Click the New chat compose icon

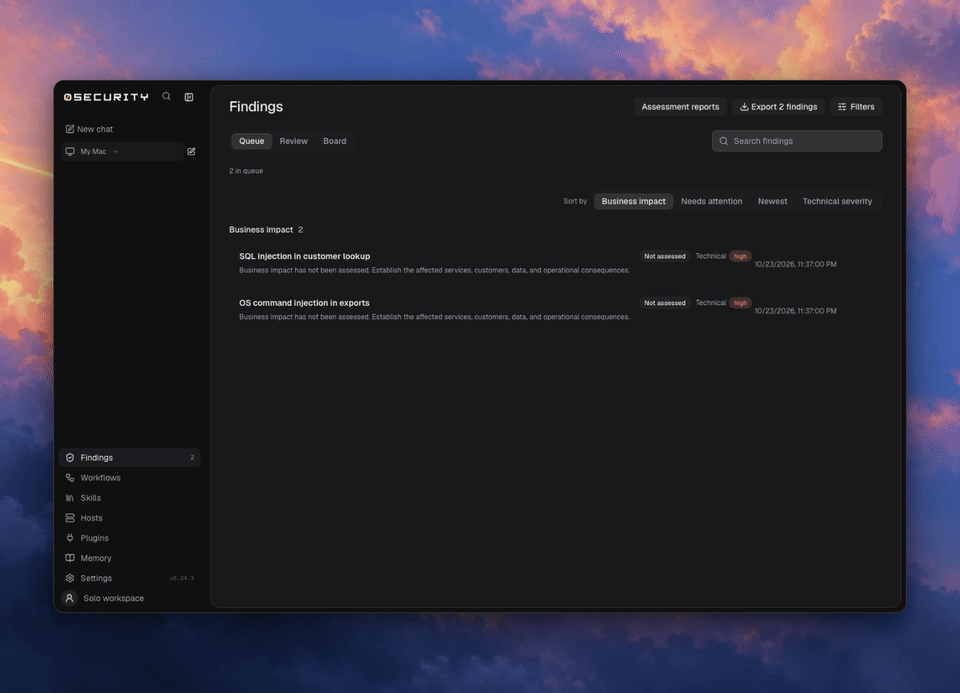(70, 129)
